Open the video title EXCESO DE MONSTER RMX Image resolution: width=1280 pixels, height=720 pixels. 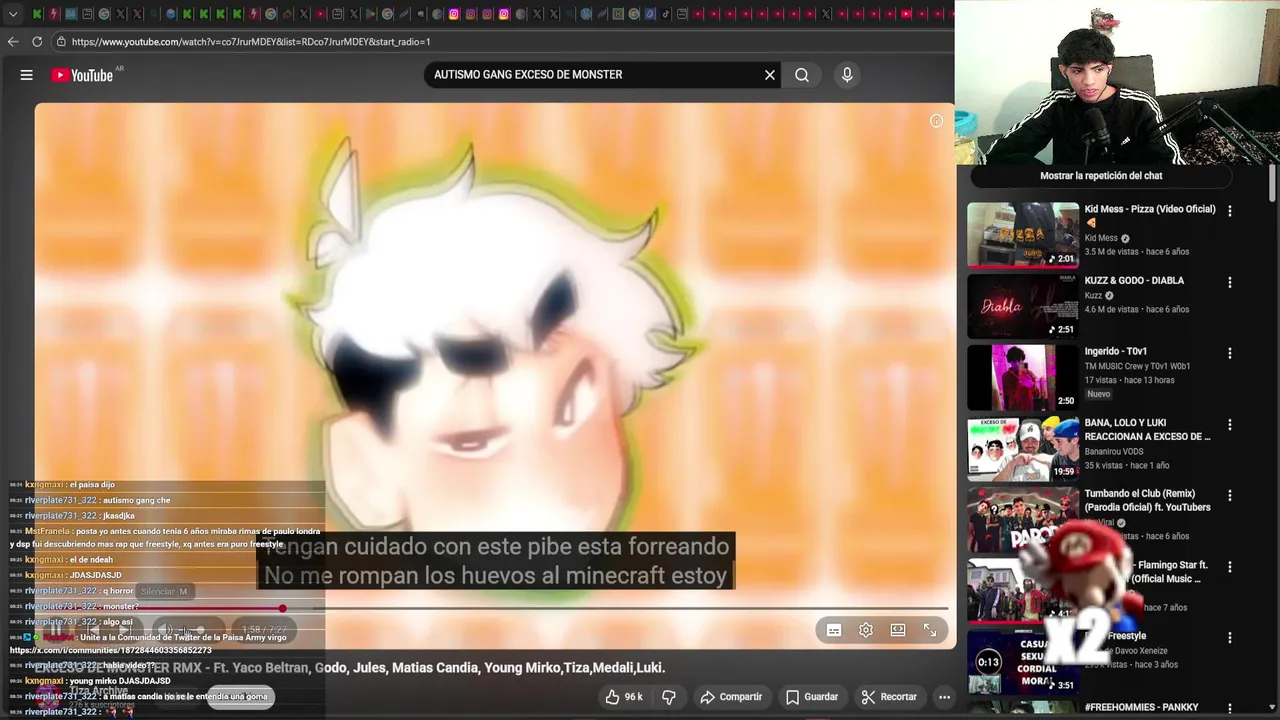tap(350, 668)
